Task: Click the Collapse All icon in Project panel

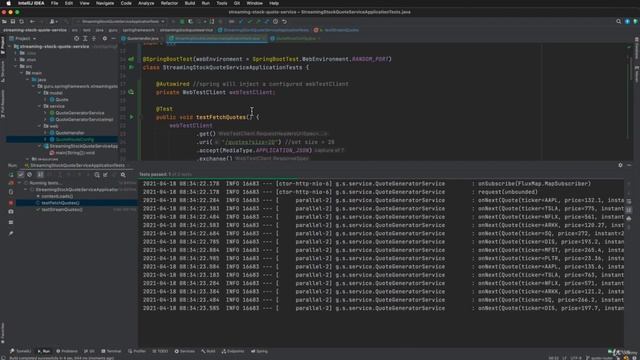Action: [x=94, y=38]
